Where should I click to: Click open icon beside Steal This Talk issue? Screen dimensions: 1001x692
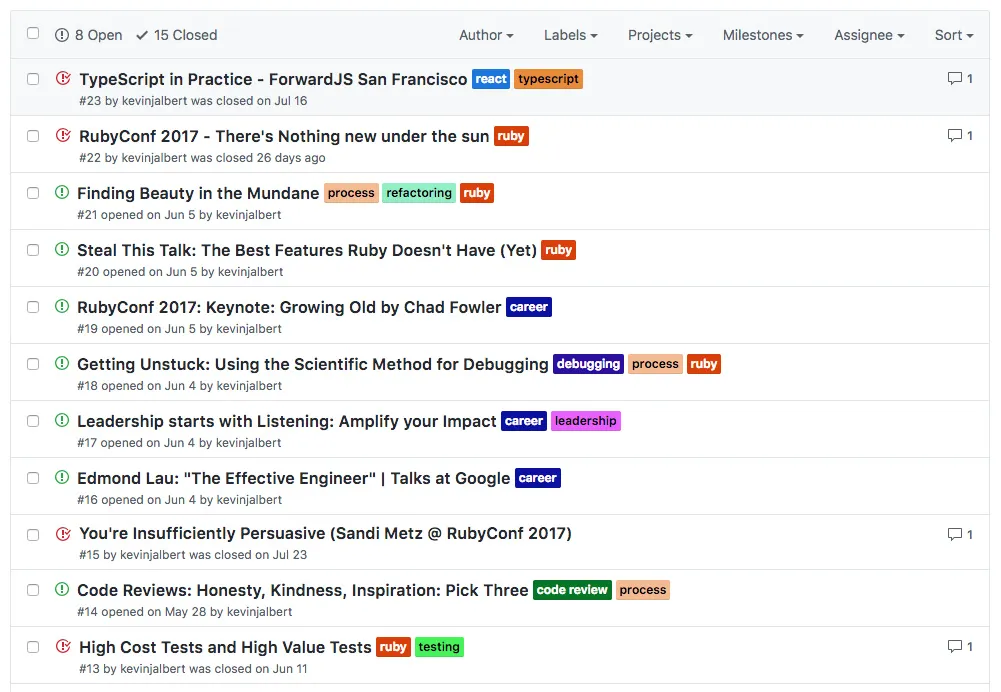[62, 250]
